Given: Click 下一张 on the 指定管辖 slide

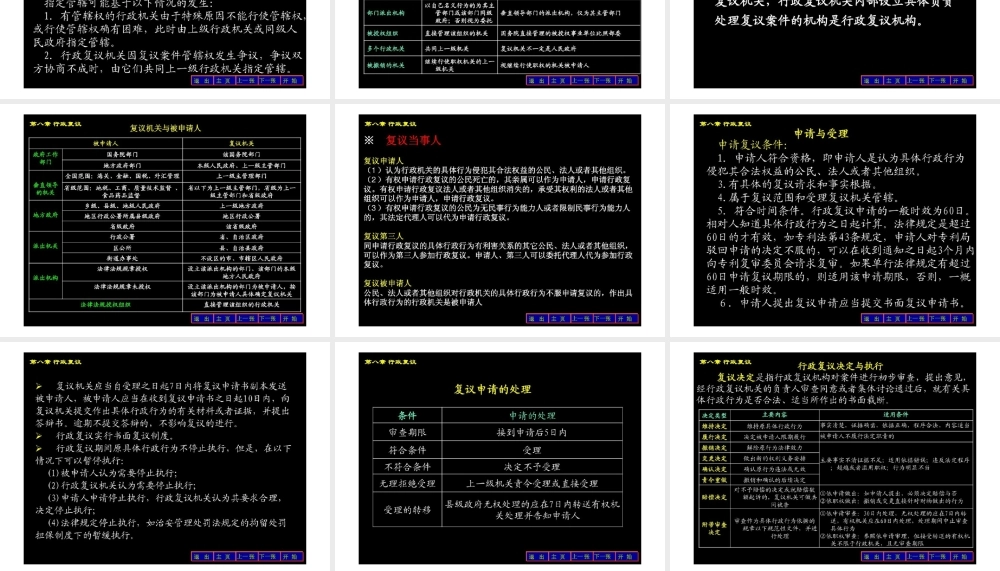Looking at the screenshot, I should (x=268, y=80).
